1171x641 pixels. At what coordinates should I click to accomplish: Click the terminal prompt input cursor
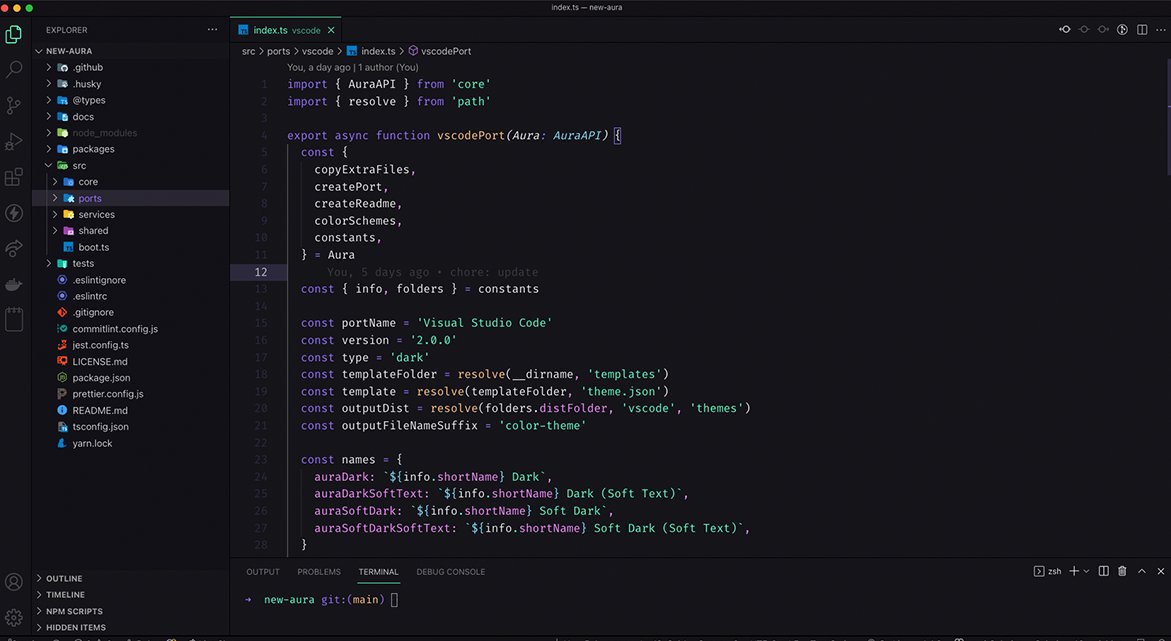coord(394,599)
